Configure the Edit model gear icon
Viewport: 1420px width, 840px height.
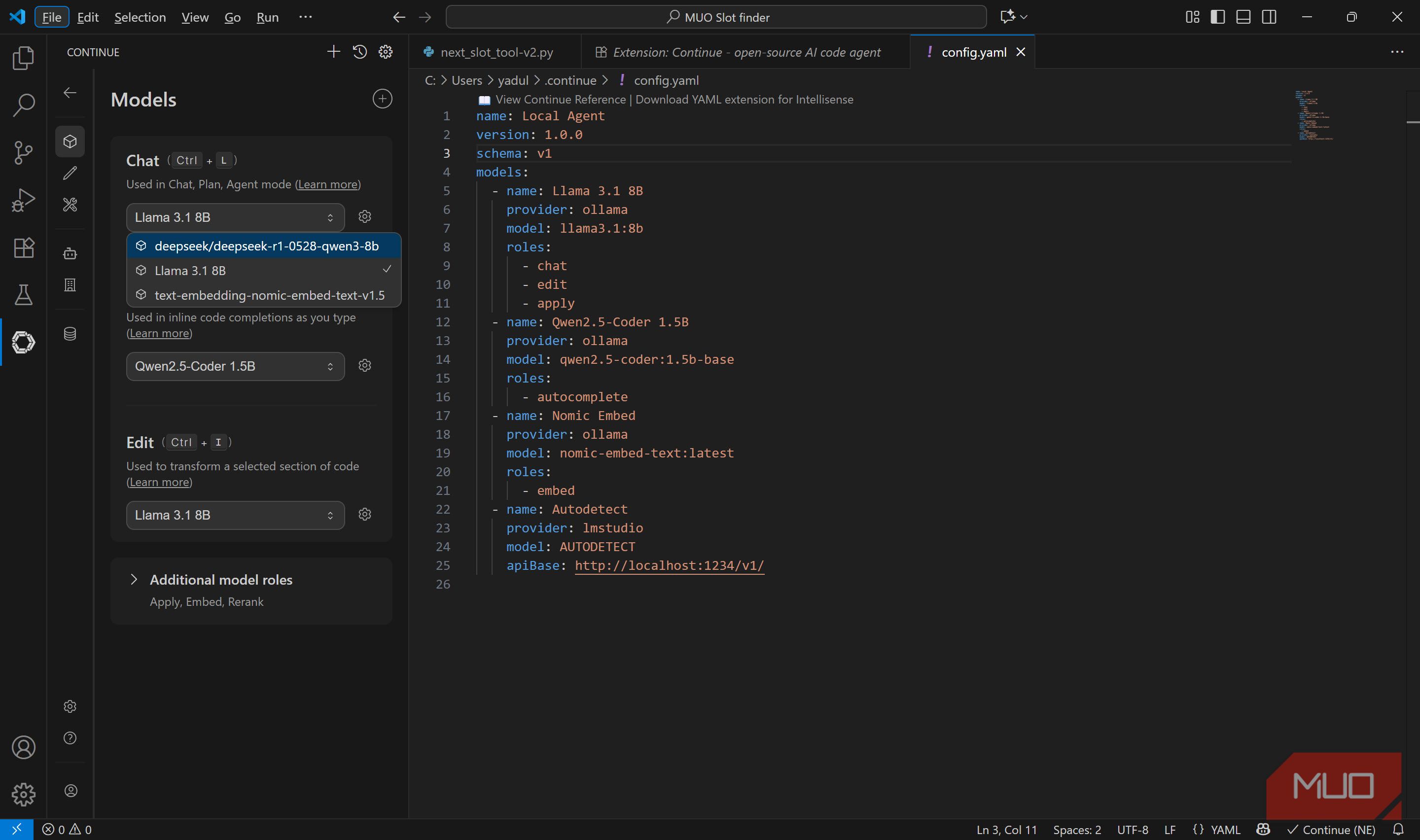tap(365, 514)
